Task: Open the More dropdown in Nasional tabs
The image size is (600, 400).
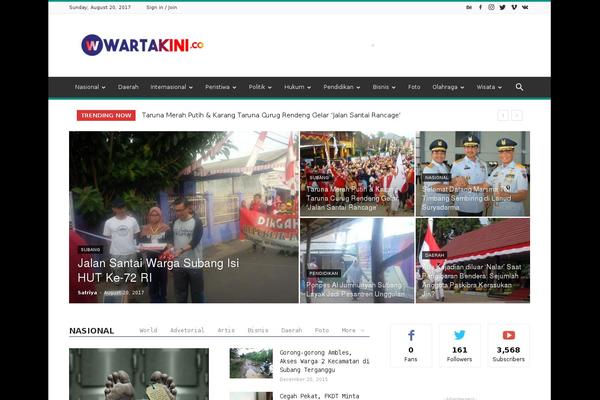Action: tap(352, 330)
